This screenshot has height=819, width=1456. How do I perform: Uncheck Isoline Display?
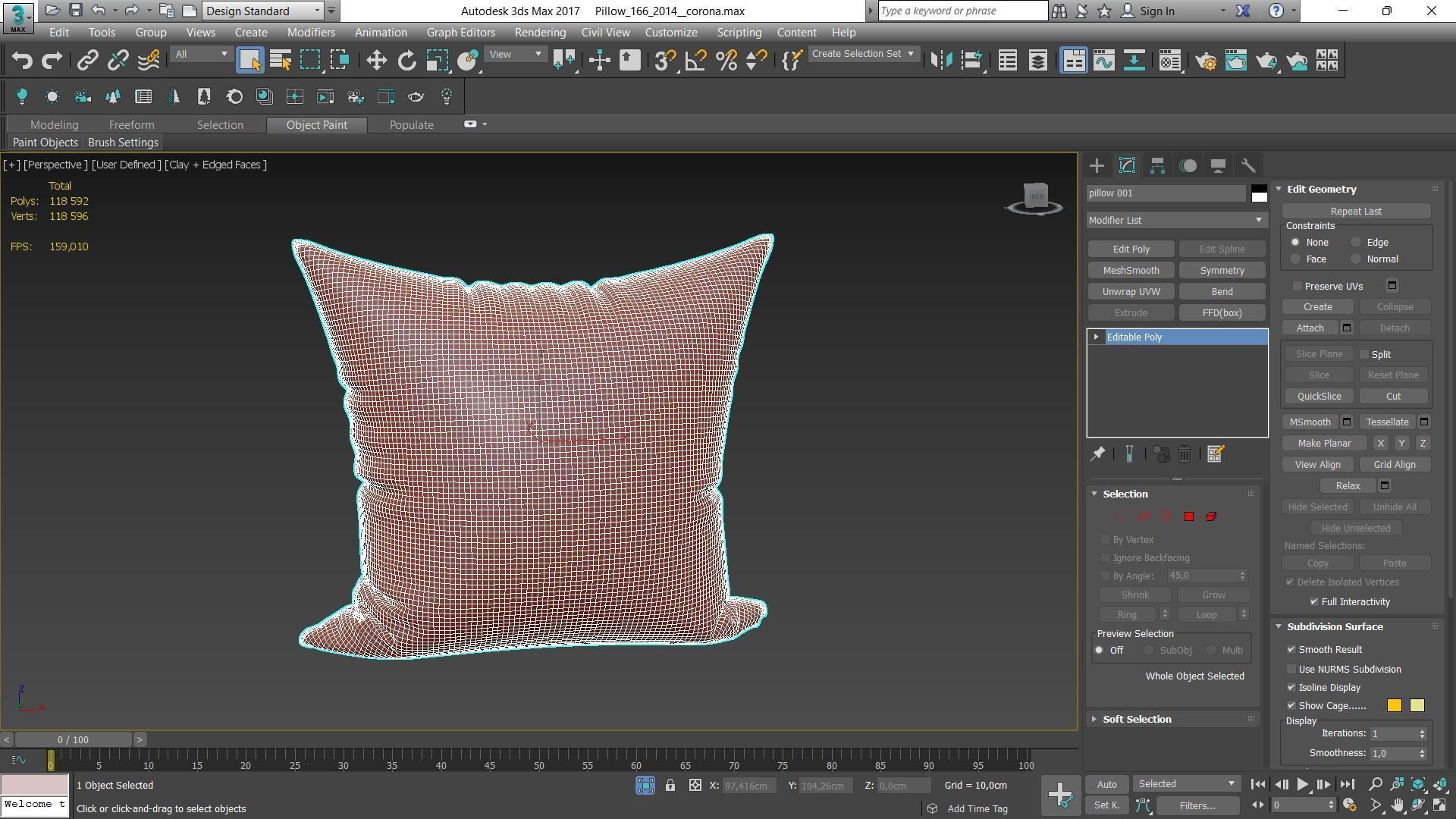(1291, 688)
